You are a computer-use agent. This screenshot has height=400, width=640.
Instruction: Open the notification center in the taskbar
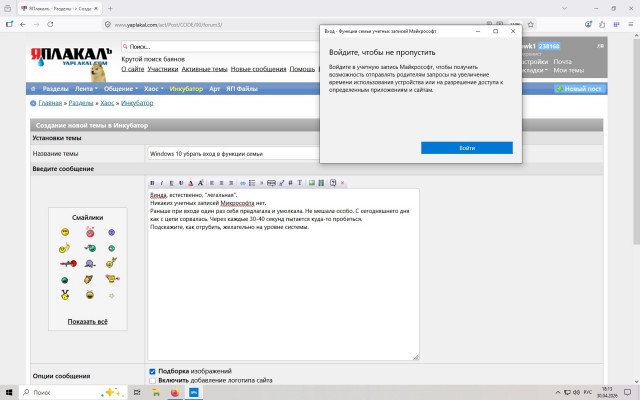click(x=627, y=392)
